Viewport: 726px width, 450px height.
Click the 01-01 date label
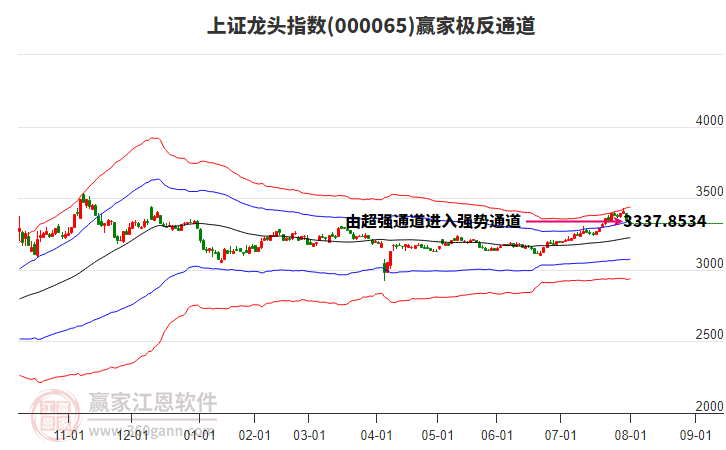pos(199,436)
